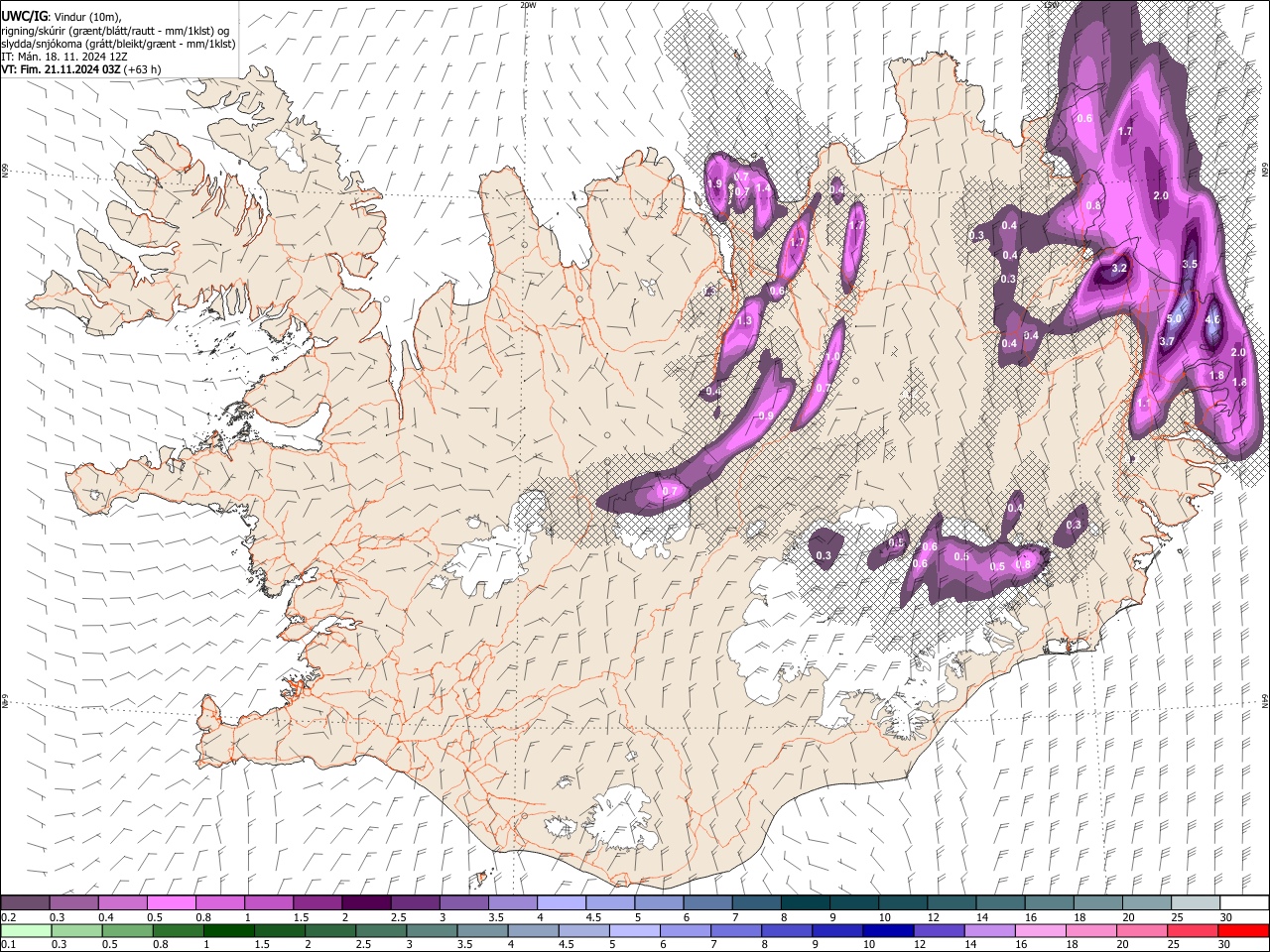Click the 3.5 snowfall value on the map
1270x952 pixels.
[1191, 265]
